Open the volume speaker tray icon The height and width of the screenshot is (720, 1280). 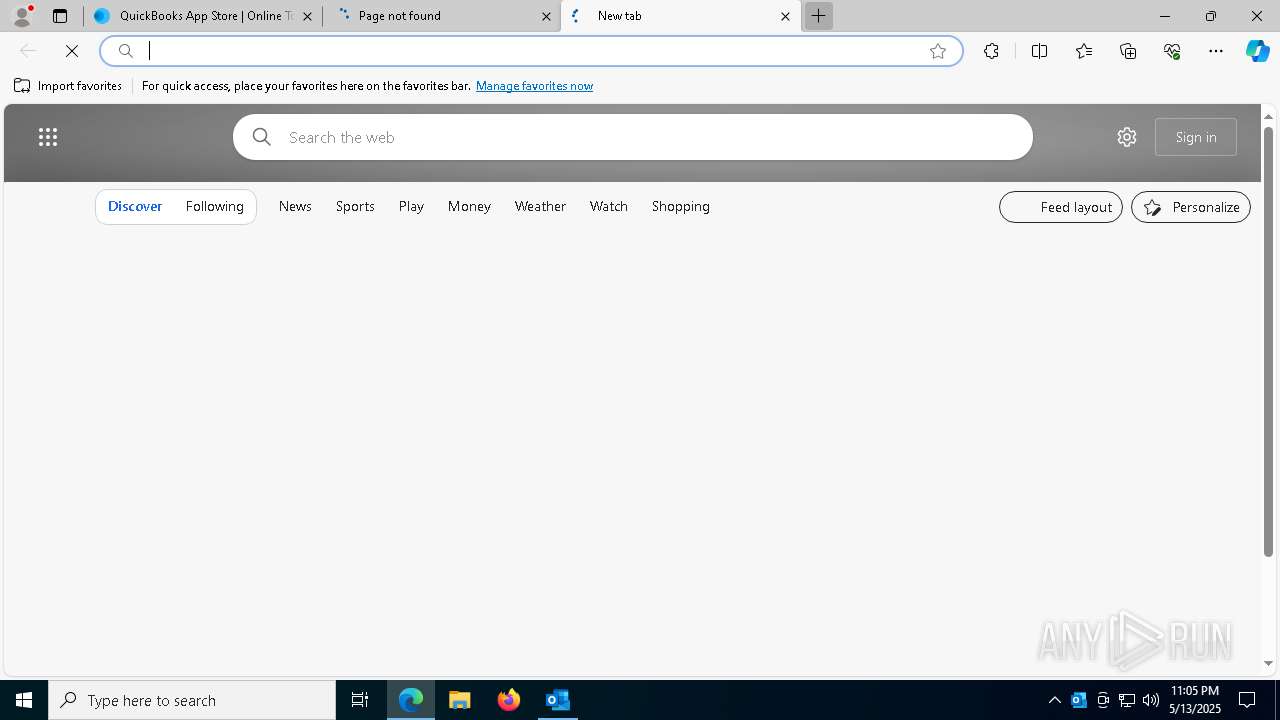point(1151,700)
